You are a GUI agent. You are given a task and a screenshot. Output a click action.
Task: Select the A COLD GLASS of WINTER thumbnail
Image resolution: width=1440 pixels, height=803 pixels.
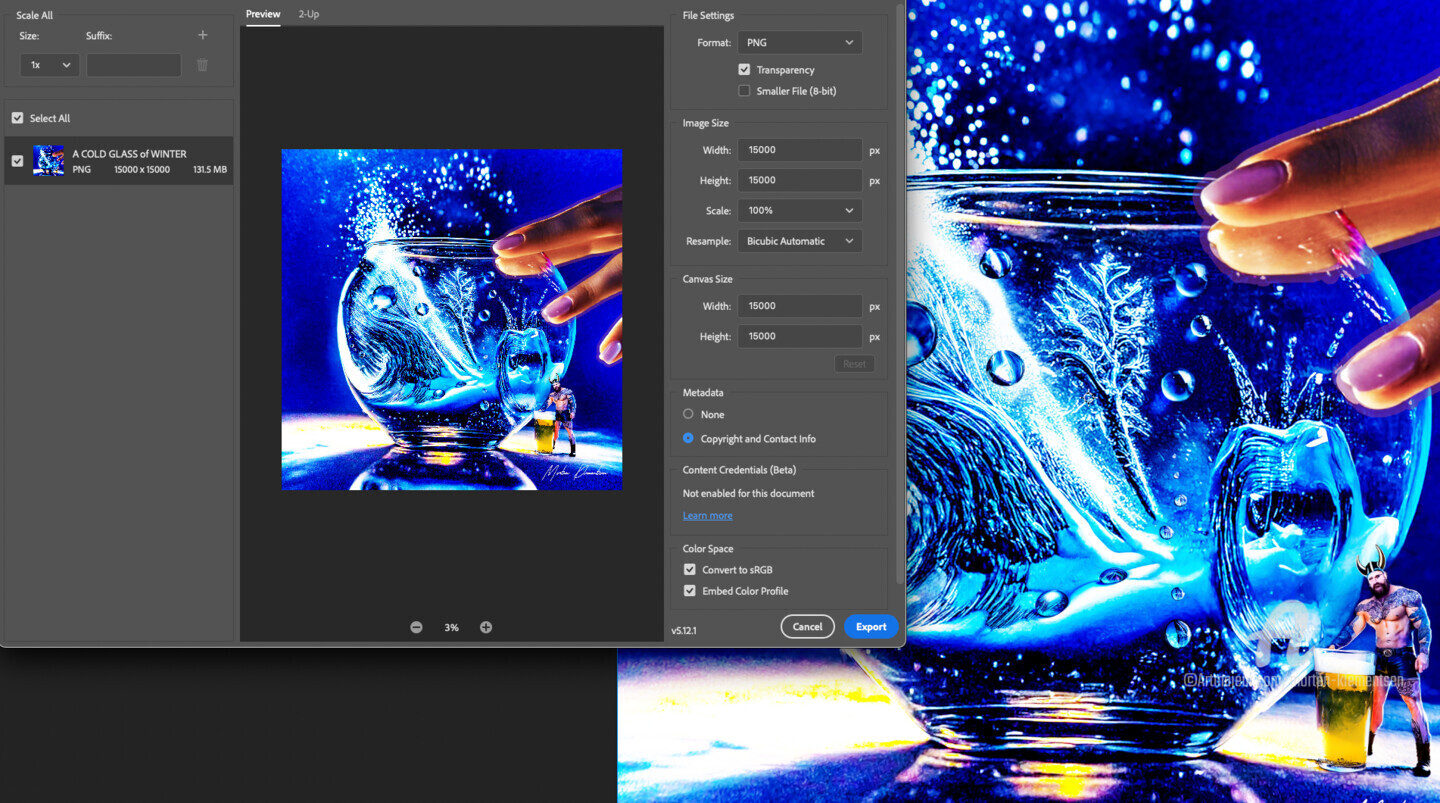tap(48, 160)
